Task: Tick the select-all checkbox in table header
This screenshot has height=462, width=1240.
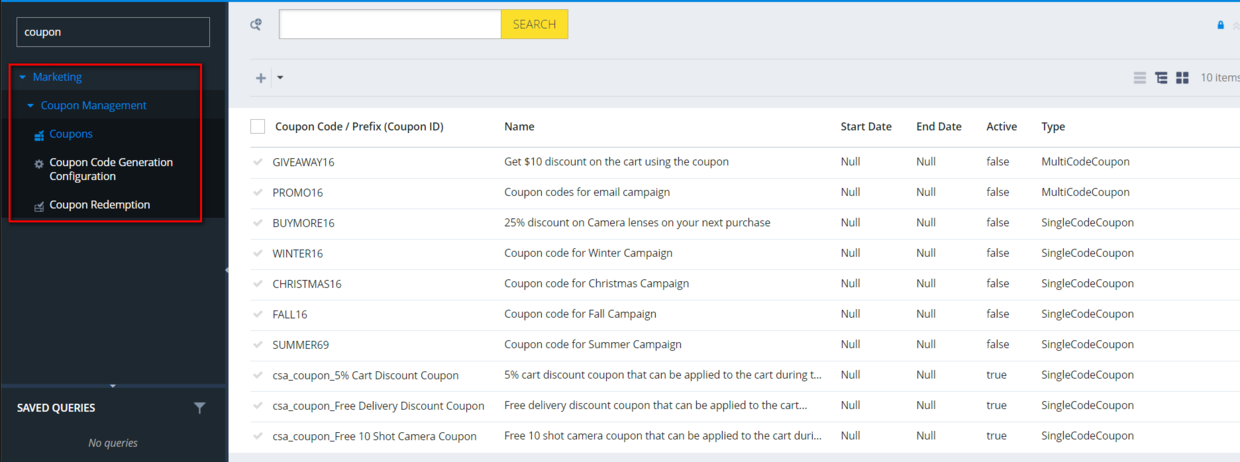Action: [x=258, y=127]
